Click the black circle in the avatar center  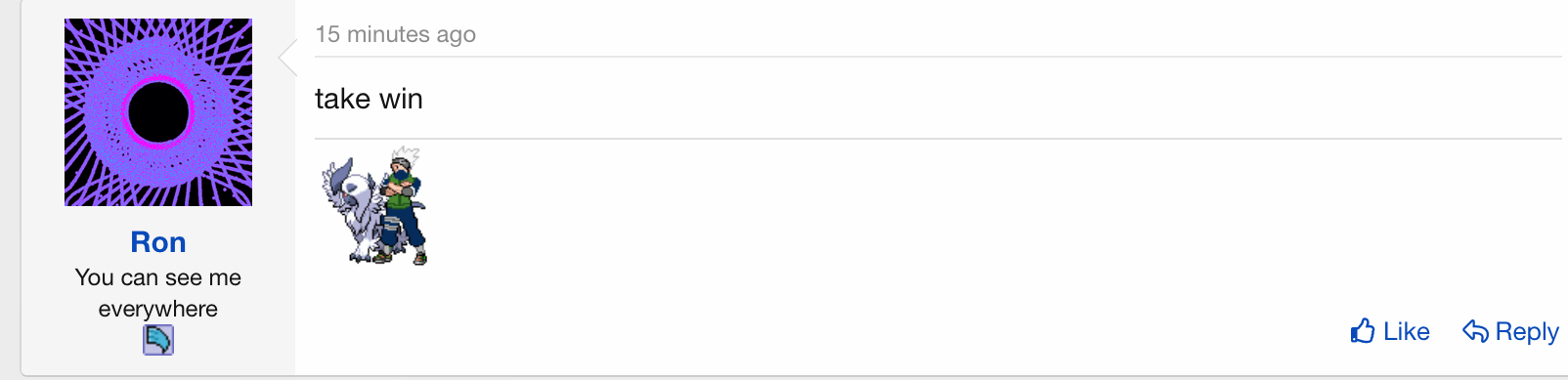click(158, 112)
